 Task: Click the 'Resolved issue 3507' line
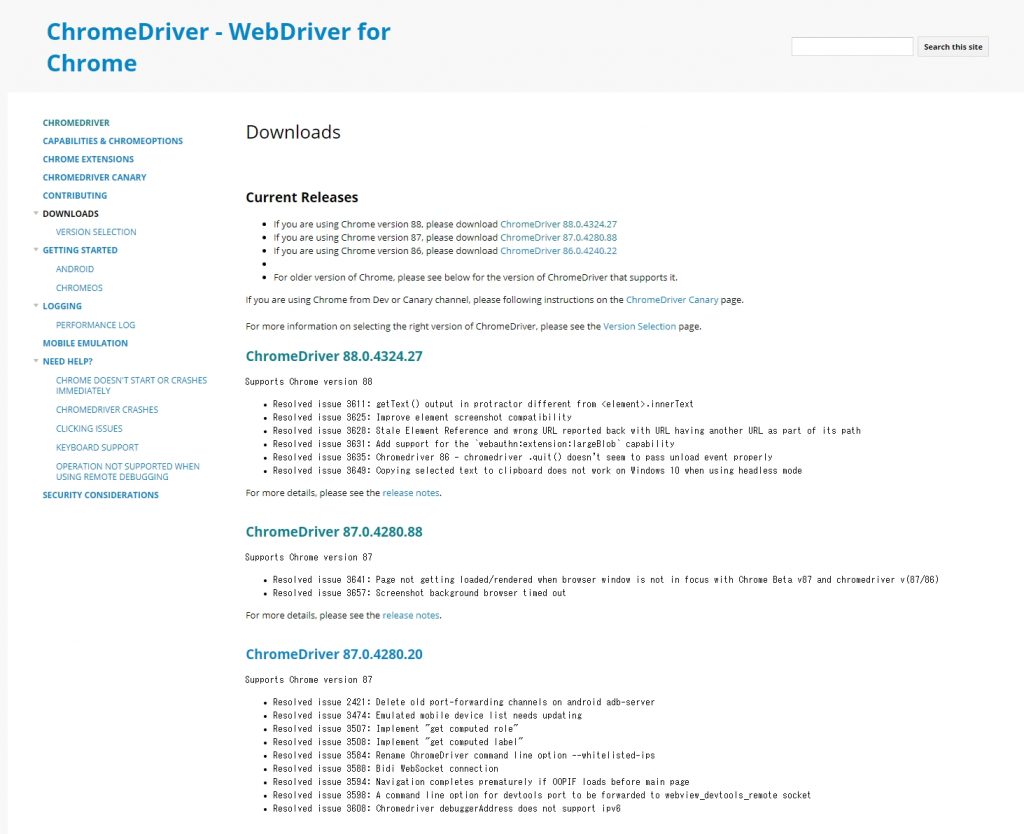(x=396, y=729)
